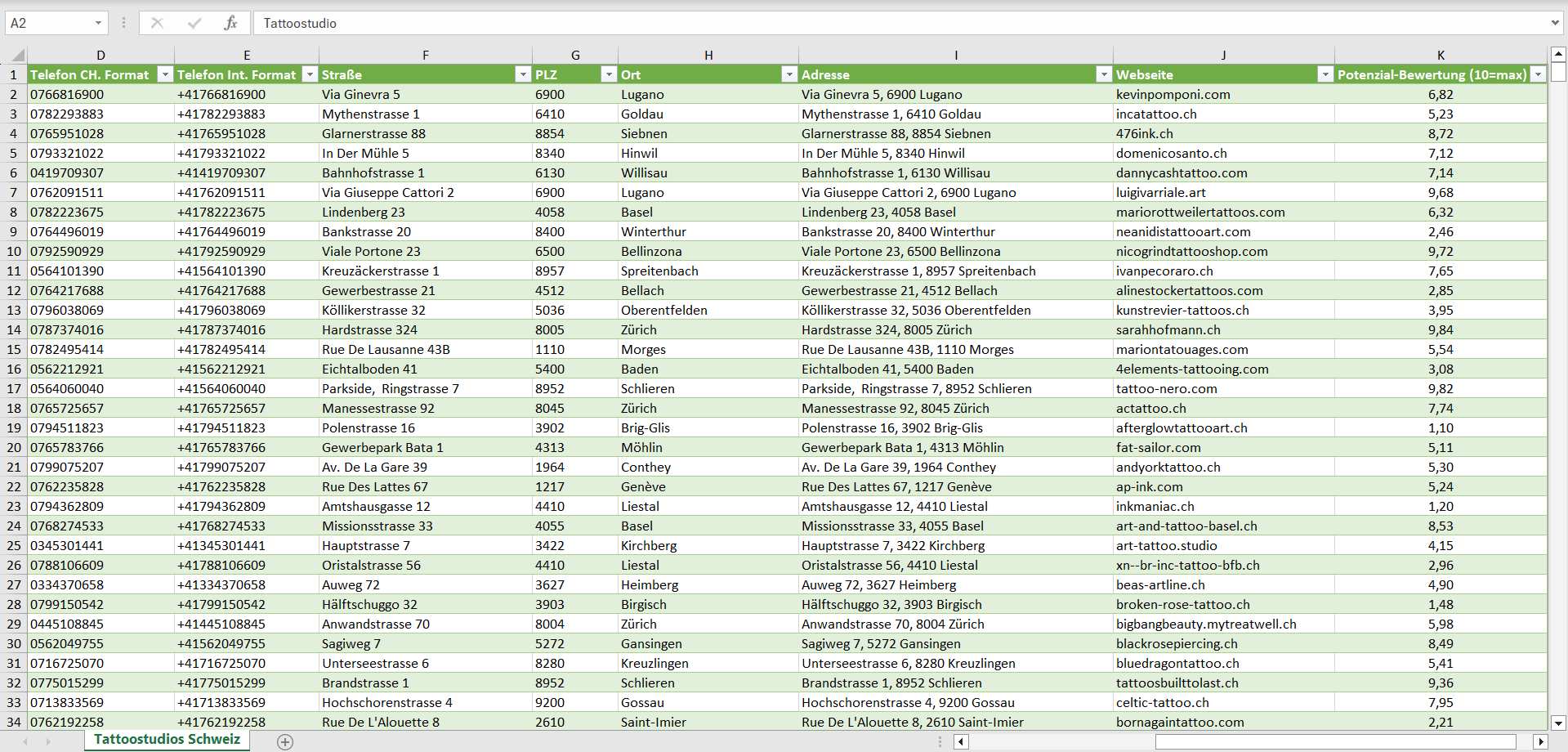
Task: Select column K header
Action: point(1441,55)
